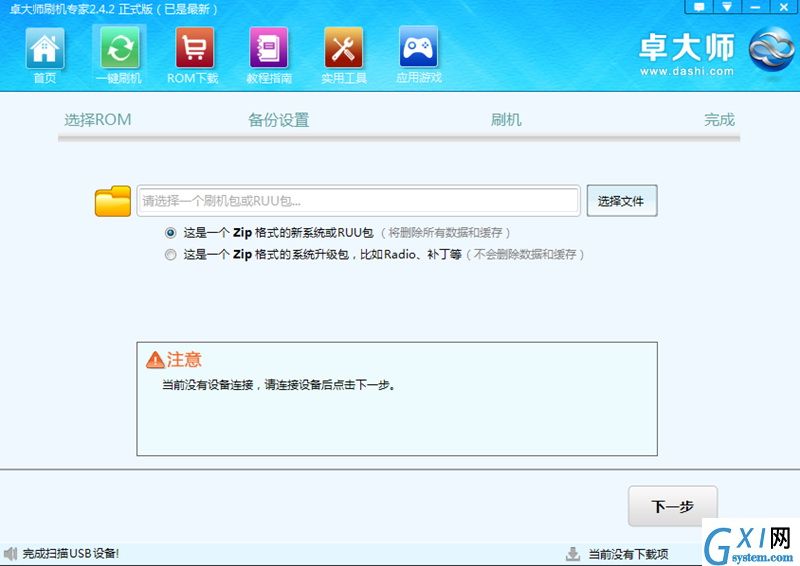Image resolution: width=800 pixels, height=566 pixels.
Task: Click the ROM package path input field
Action: (358, 201)
